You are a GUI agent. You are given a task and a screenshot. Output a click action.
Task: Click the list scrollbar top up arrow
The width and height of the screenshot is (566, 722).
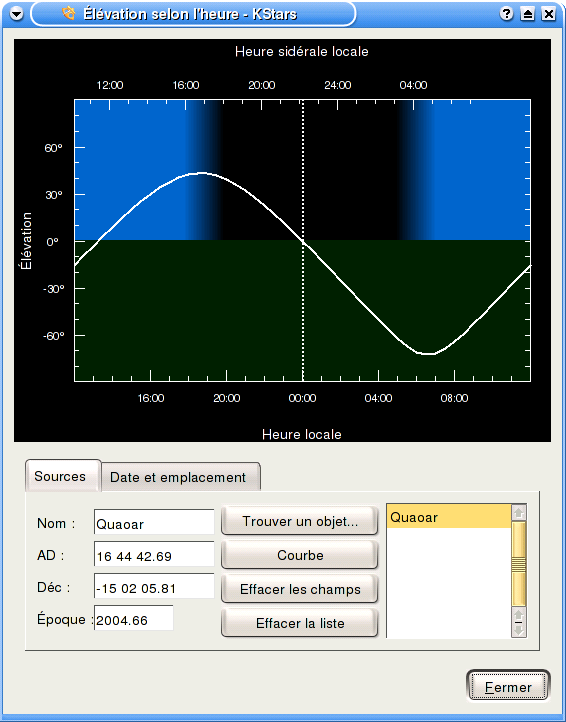519,512
